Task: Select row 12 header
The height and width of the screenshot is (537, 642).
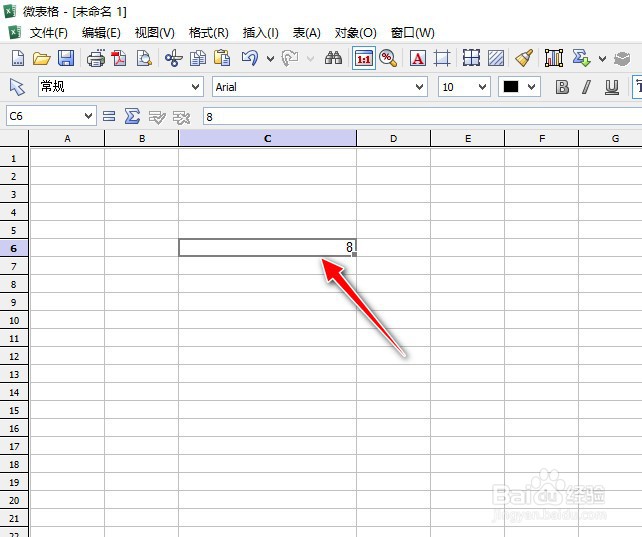Action: (14, 356)
